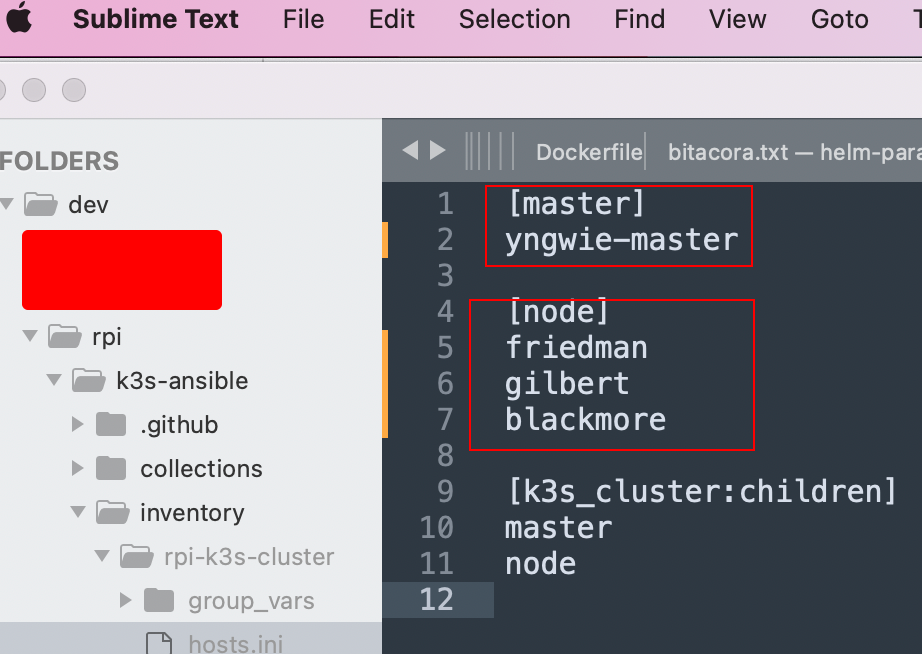Viewport: 922px width, 654px height.
Task: Open the Apple menu
Action: [17, 19]
